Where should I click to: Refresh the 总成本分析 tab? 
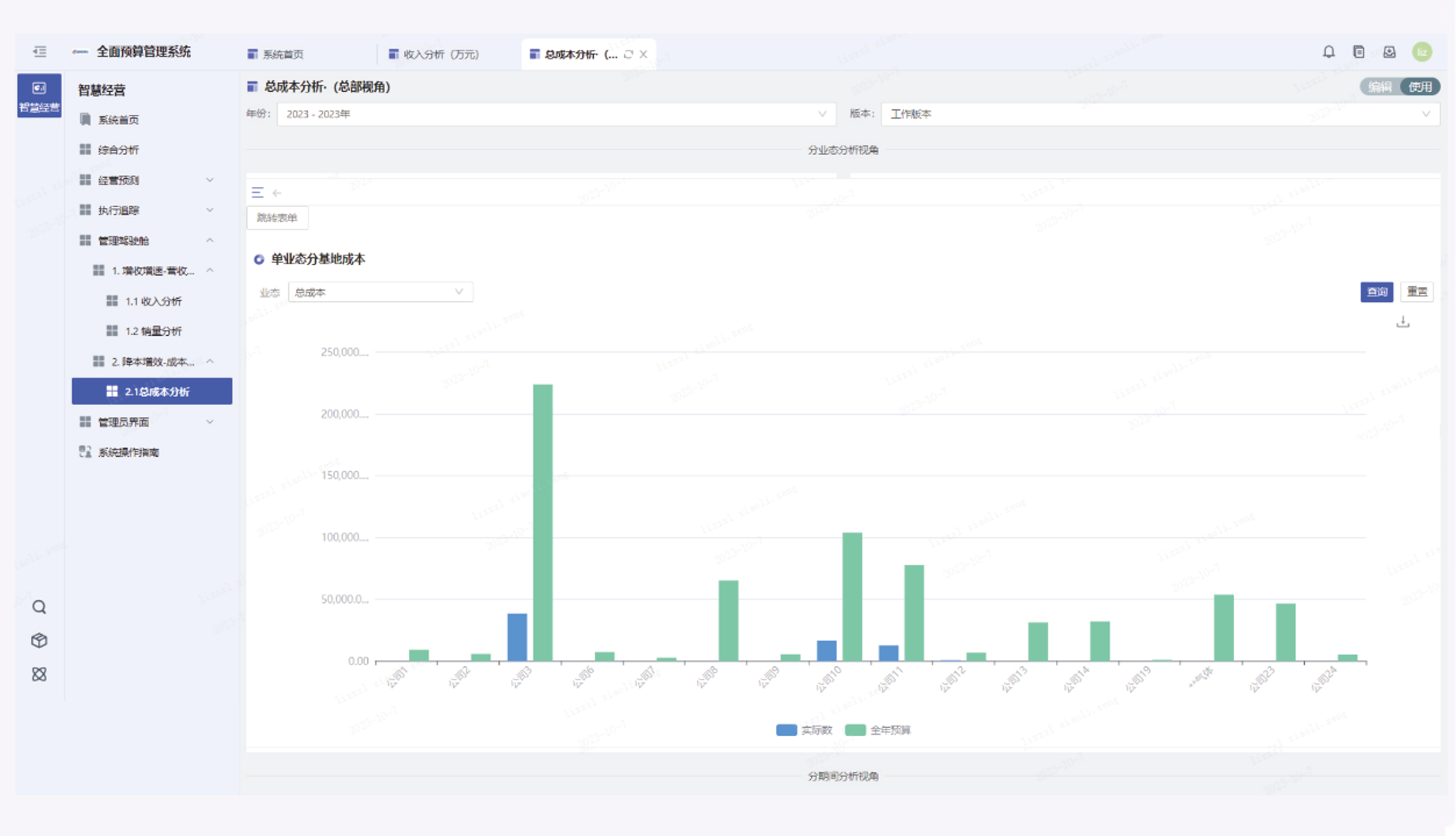click(x=629, y=54)
